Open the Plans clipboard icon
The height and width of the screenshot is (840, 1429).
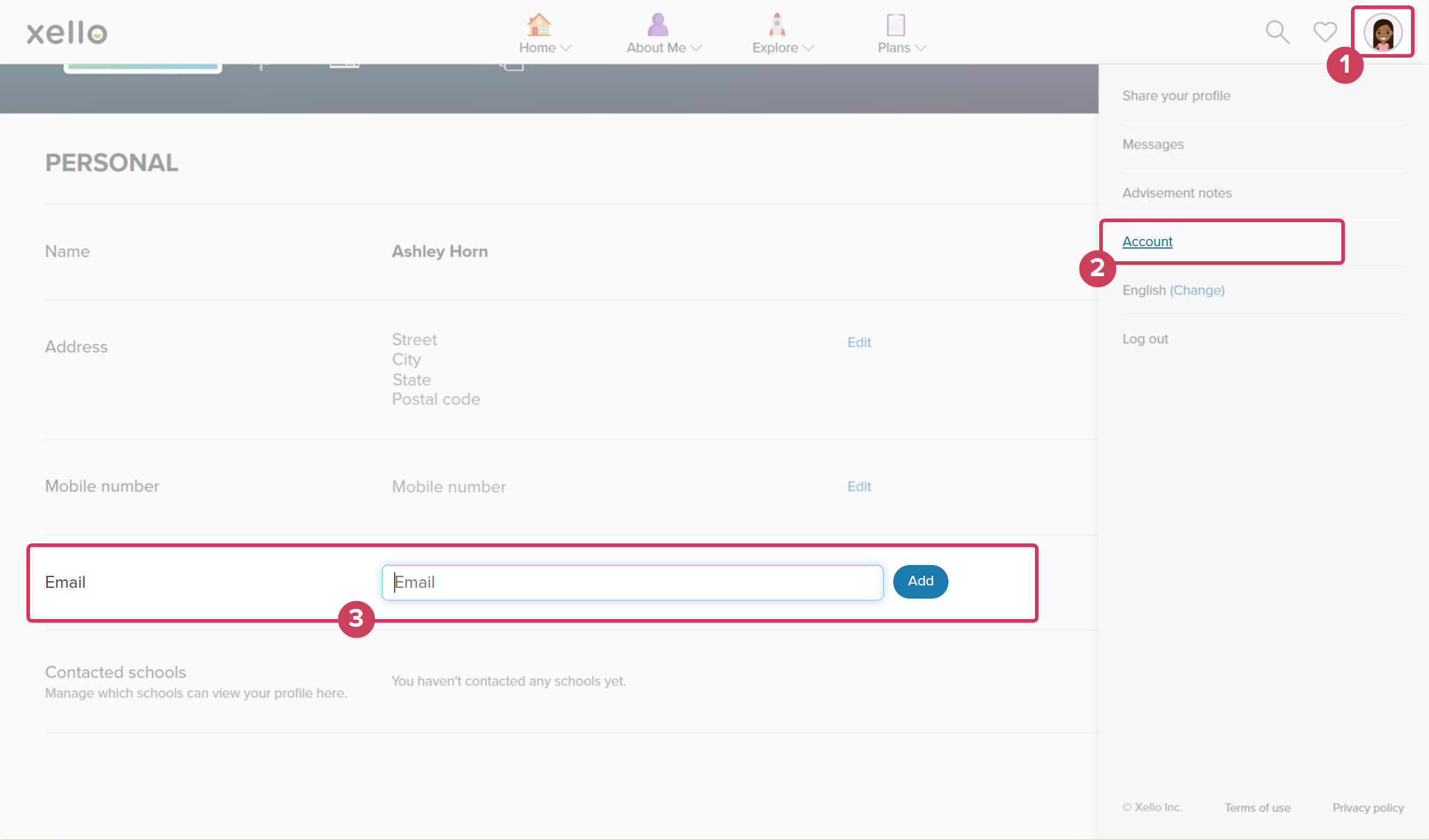click(896, 25)
